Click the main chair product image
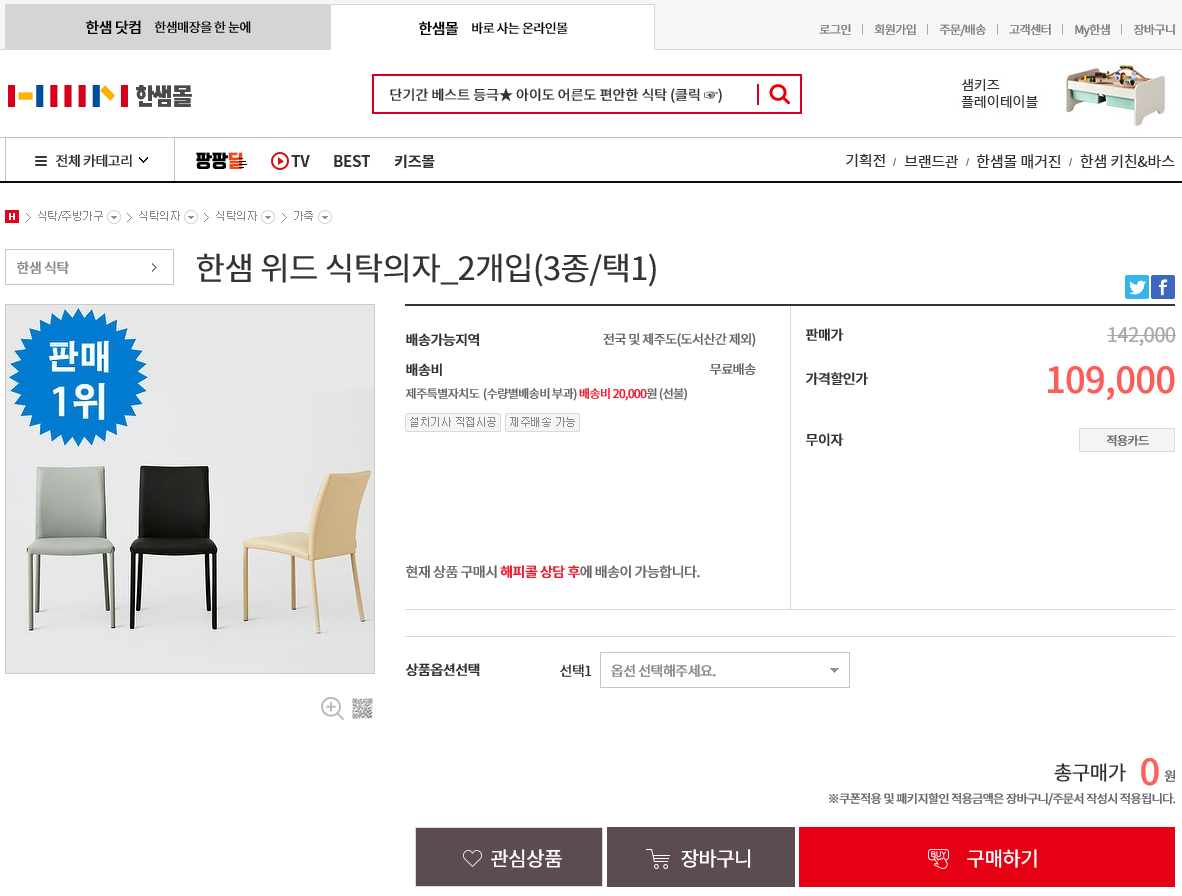Image resolution: width=1182 pixels, height=896 pixels. 190,489
